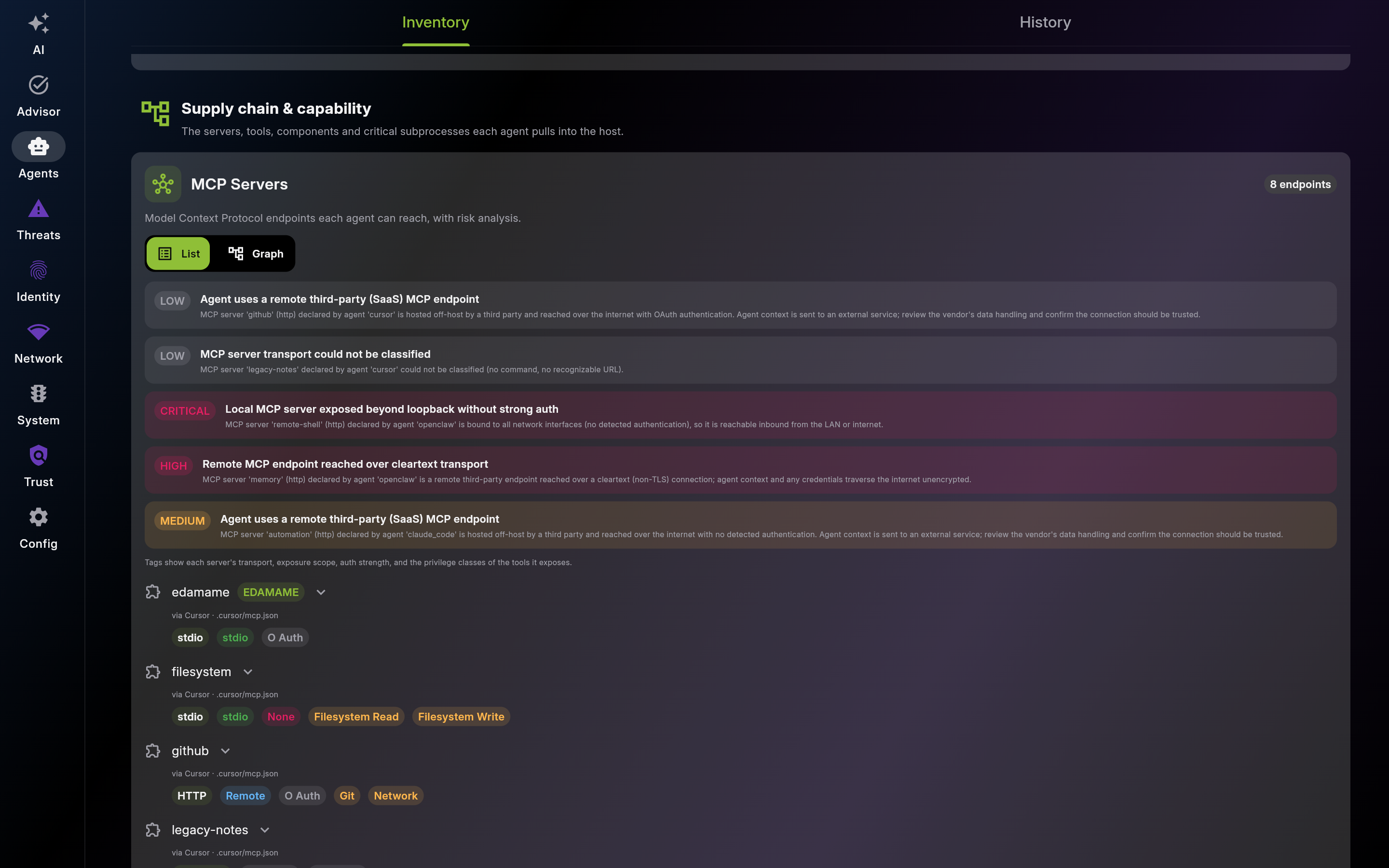Open the Threats warning triangle icon
The width and height of the screenshot is (1389, 868).
[x=39, y=208]
